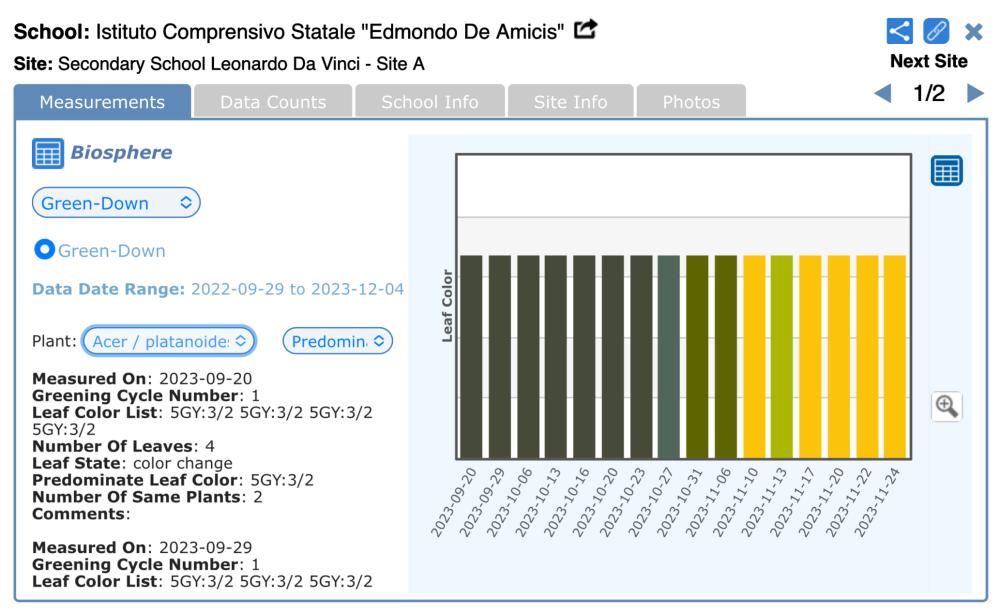
Task: Open the School Info tab
Action: [x=429, y=102]
